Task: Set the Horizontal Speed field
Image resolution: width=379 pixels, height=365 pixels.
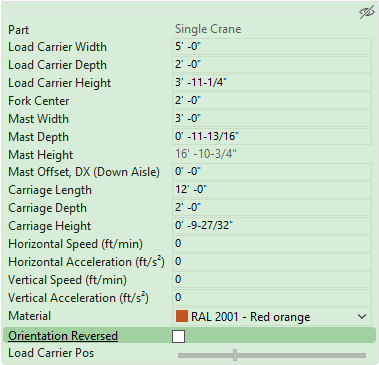Action: point(272,243)
